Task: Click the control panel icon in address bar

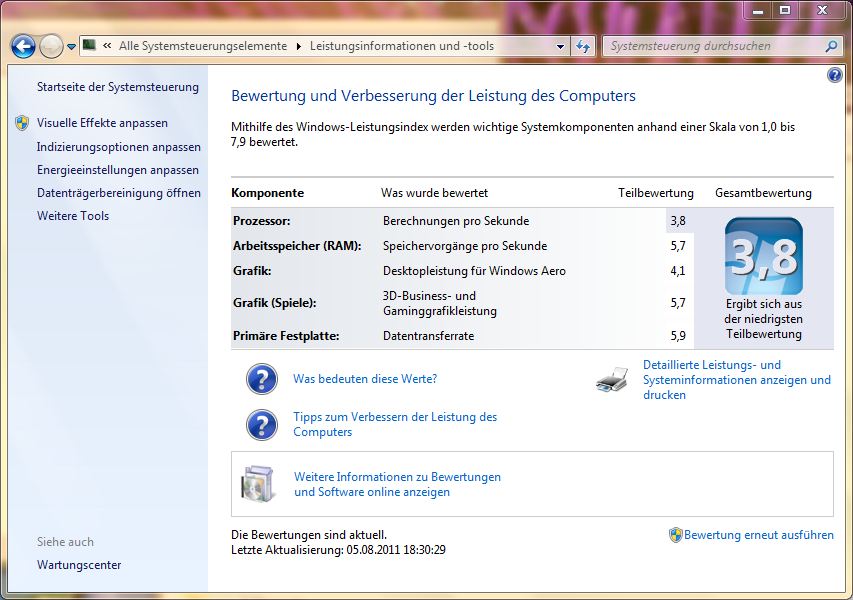Action: click(x=89, y=45)
